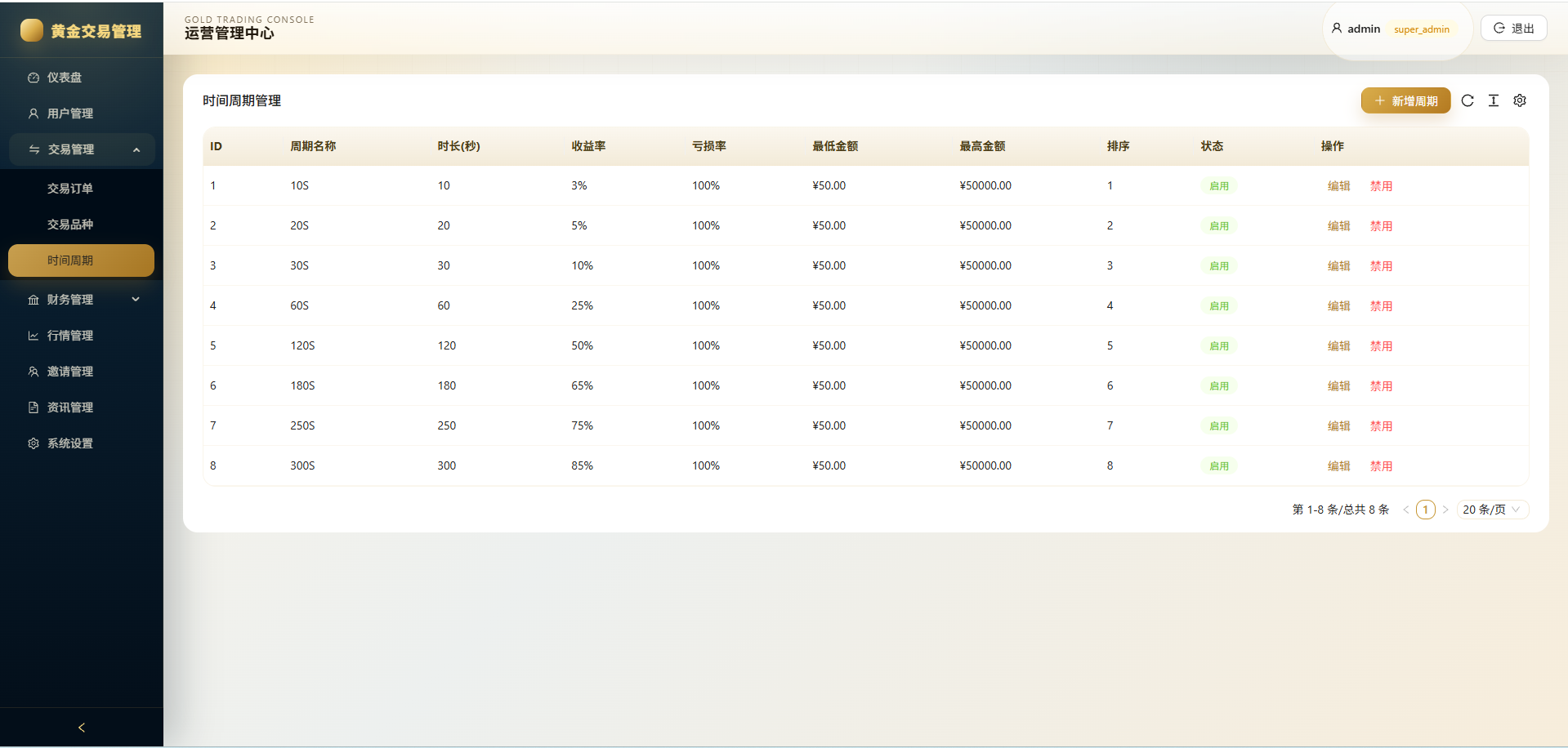Screen dimensions: 1568x748
Task: Click the 邀请管理 people icon
Action: pyautogui.click(x=34, y=372)
